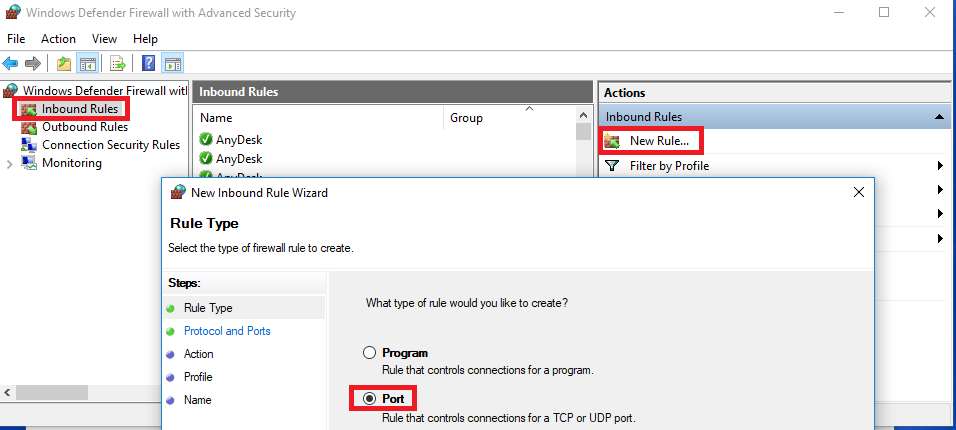
Task: Click the New Rule... action
Action: click(x=658, y=141)
